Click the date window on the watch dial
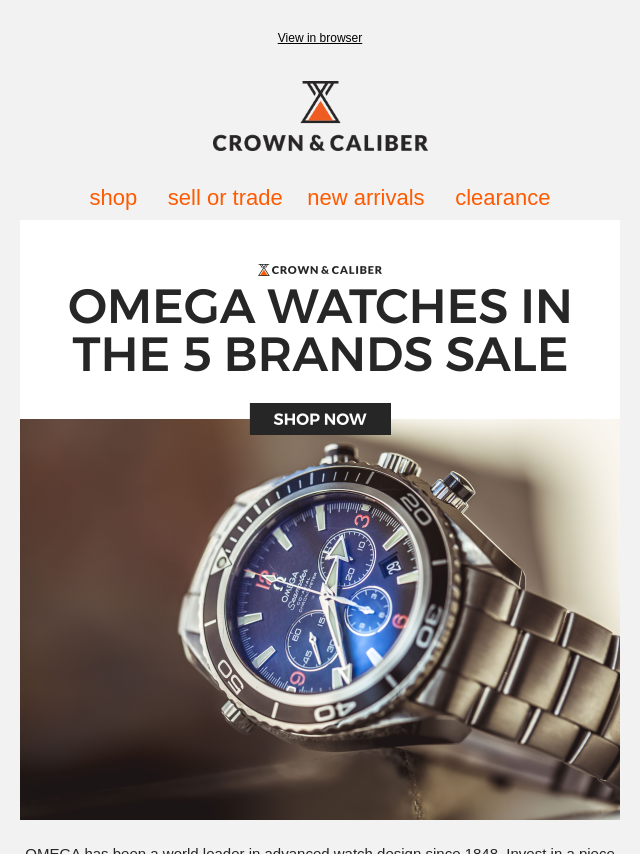Image resolution: width=640 pixels, height=854 pixels. 393,566
